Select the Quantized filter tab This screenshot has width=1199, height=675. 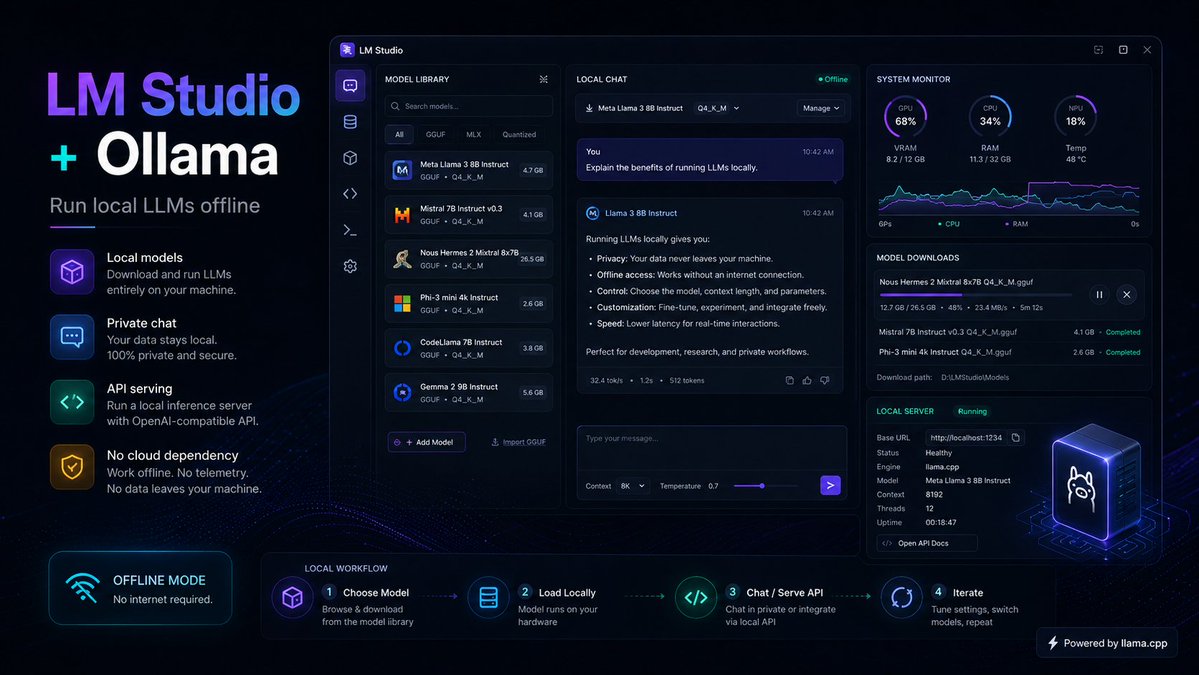(x=519, y=135)
